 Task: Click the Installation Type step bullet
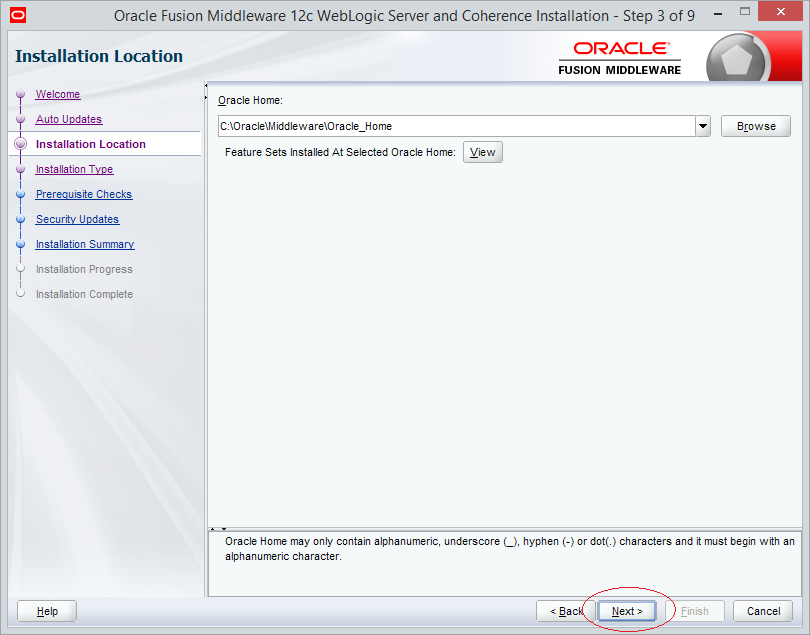[21, 169]
